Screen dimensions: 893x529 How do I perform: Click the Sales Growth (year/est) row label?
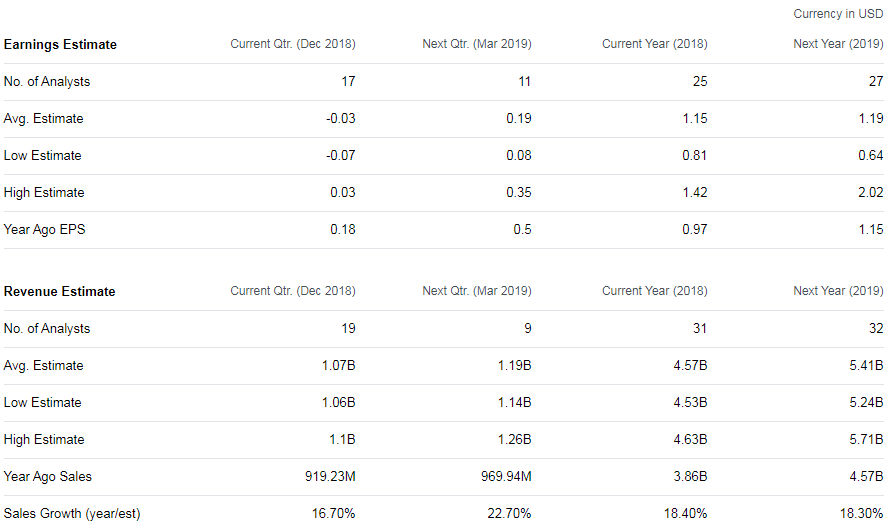click(72, 513)
